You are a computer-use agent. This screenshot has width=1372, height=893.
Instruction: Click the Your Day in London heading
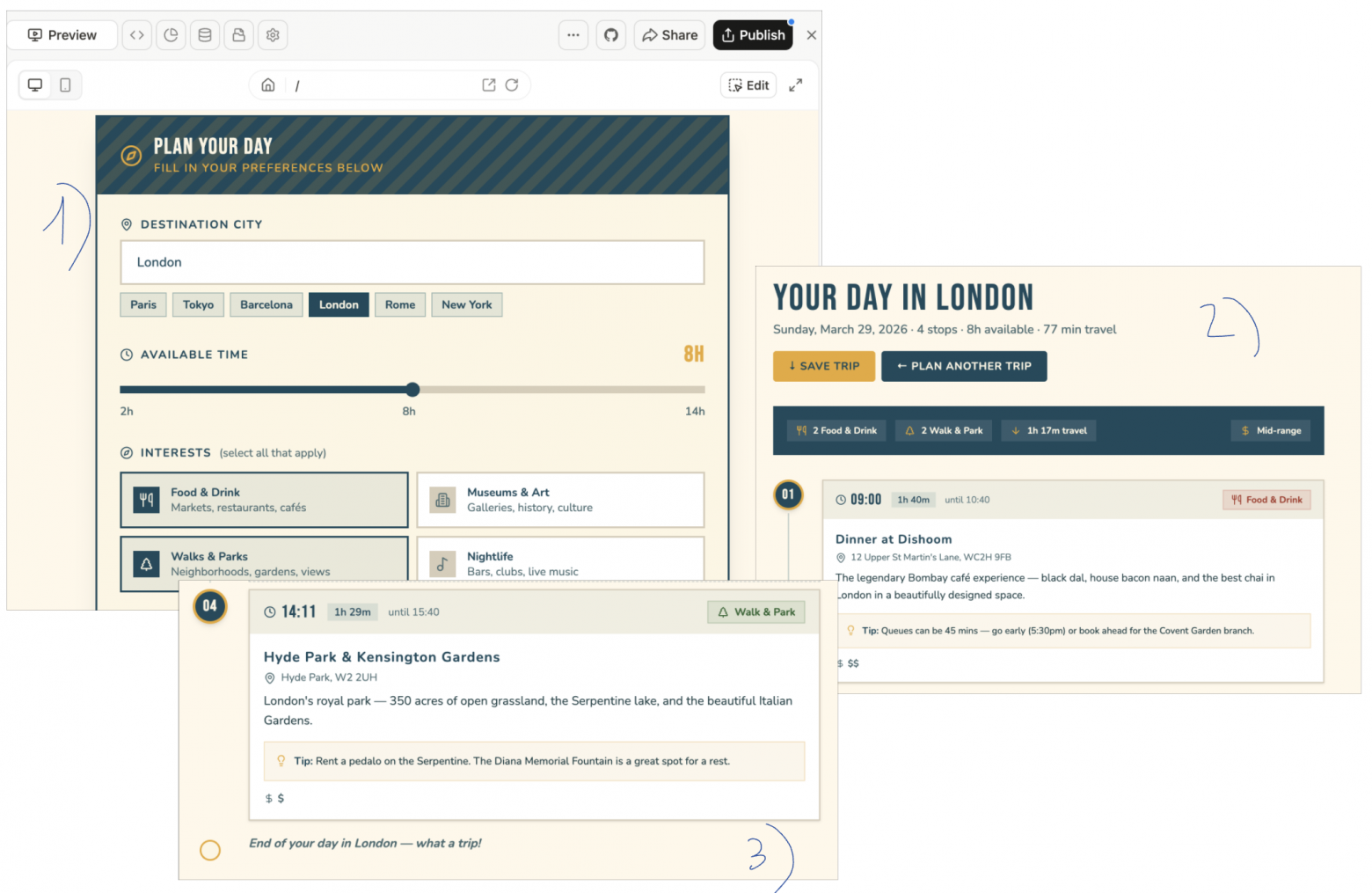point(903,297)
